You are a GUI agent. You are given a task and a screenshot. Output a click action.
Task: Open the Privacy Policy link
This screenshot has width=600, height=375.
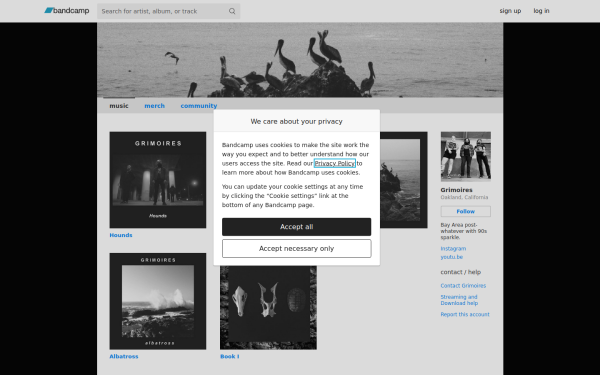coord(335,163)
